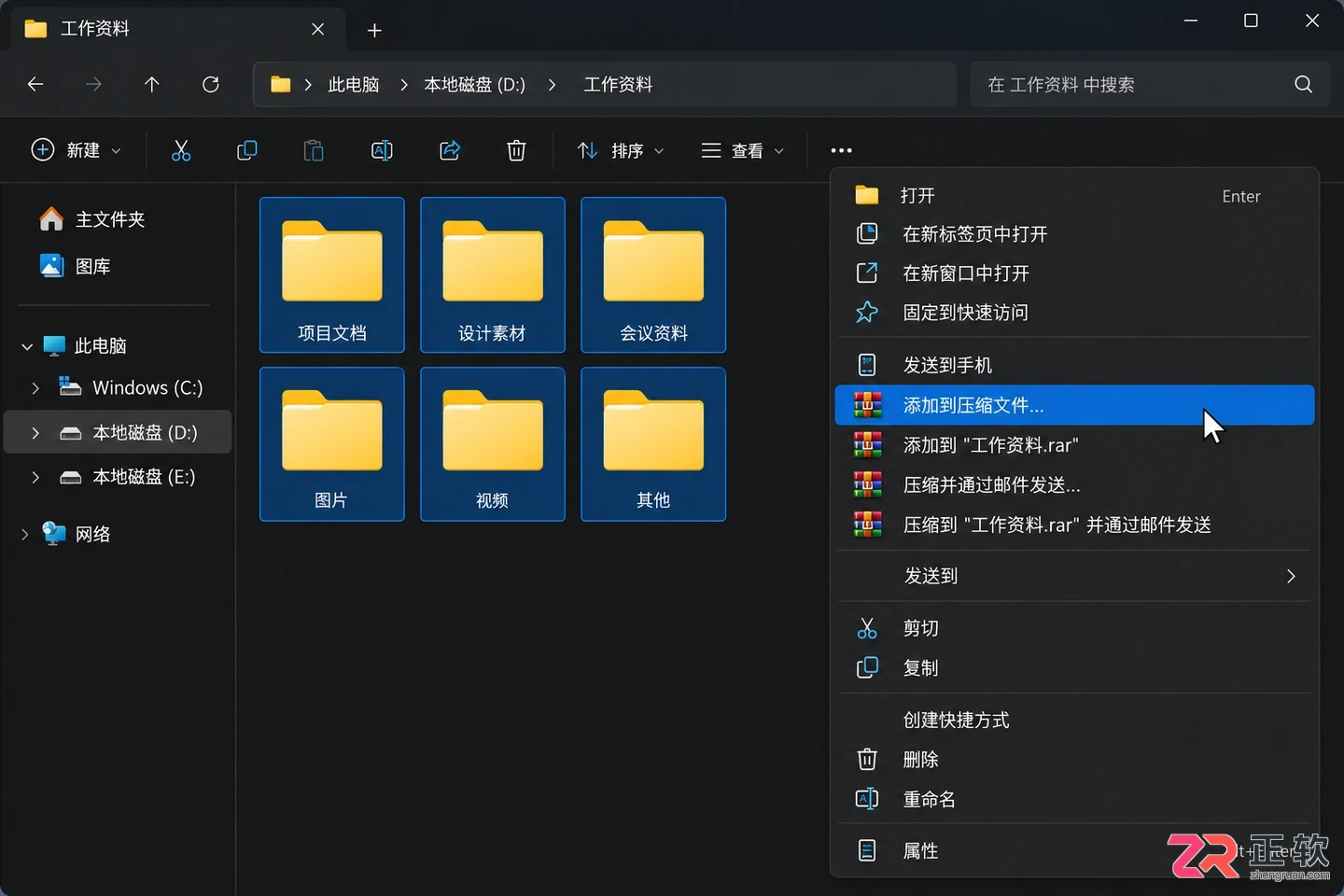Expand the Windows (C:) drive tree node
This screenshot has width=1344, height=896.
[35, 387]
